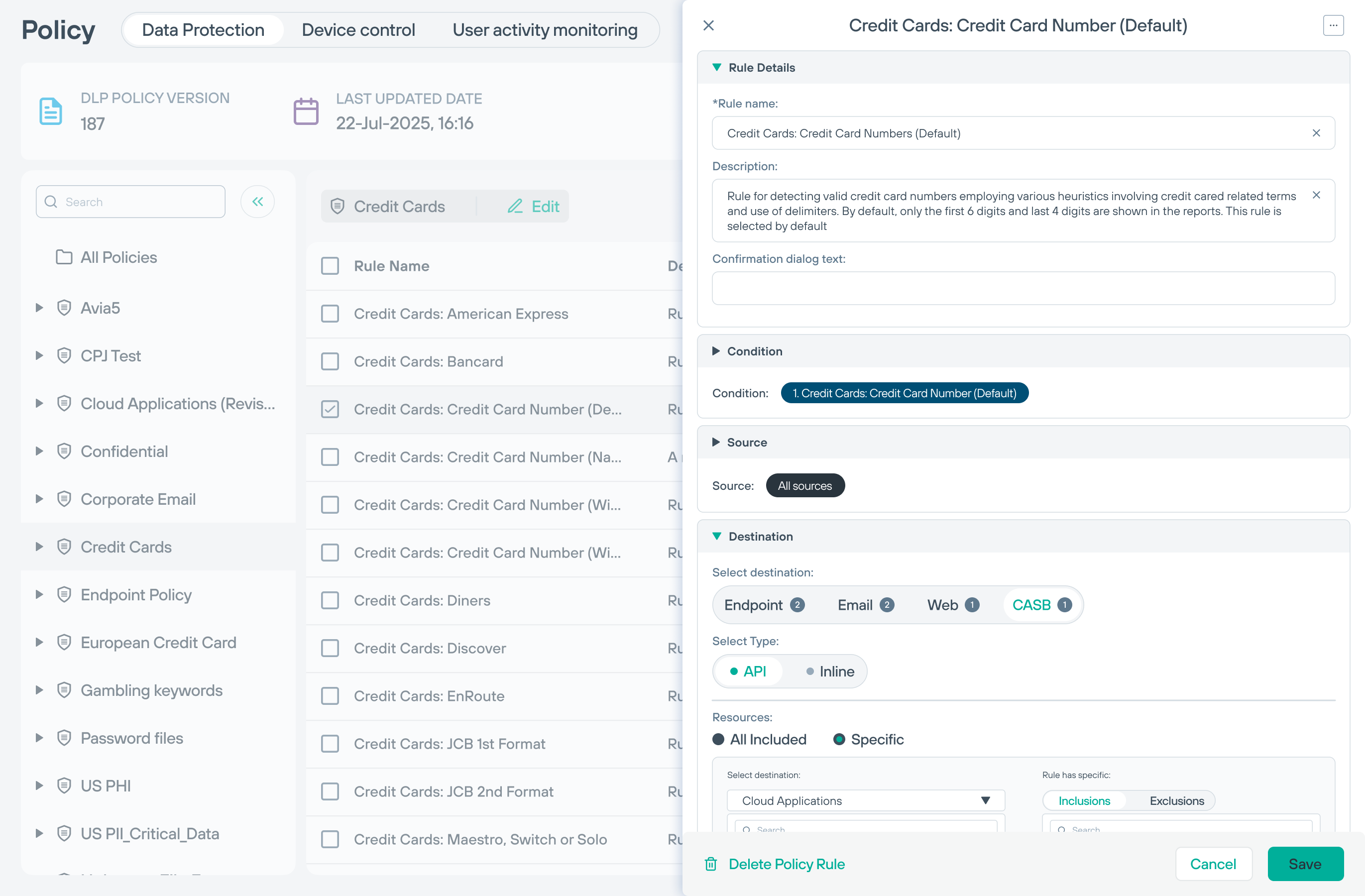This screenshot has height=896, width=1365.
Task: Select the All Included resources radio
Action: (x=718, y=739)
